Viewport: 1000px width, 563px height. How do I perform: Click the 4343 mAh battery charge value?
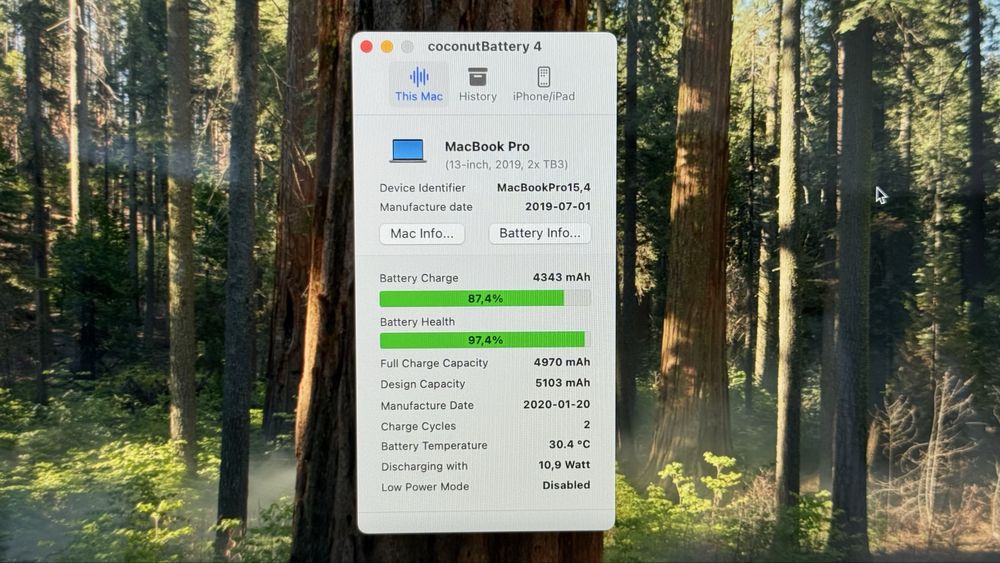[x=562, y=277]
